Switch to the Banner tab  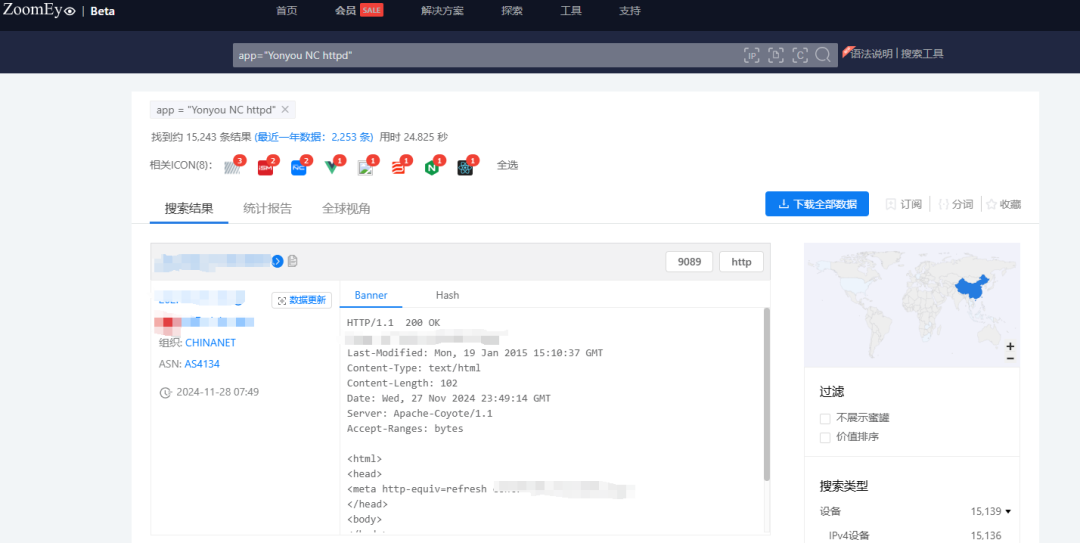[x=371, y=295]
